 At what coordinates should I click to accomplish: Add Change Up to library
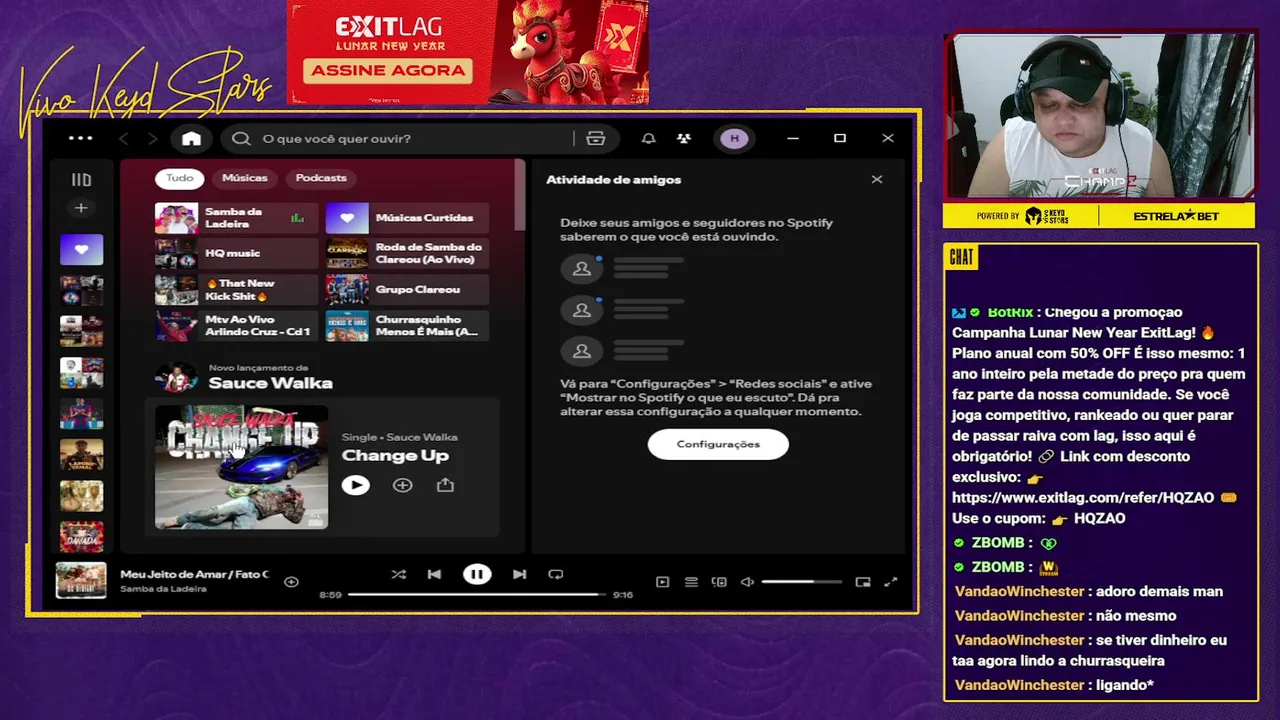[x=402, y=485]
